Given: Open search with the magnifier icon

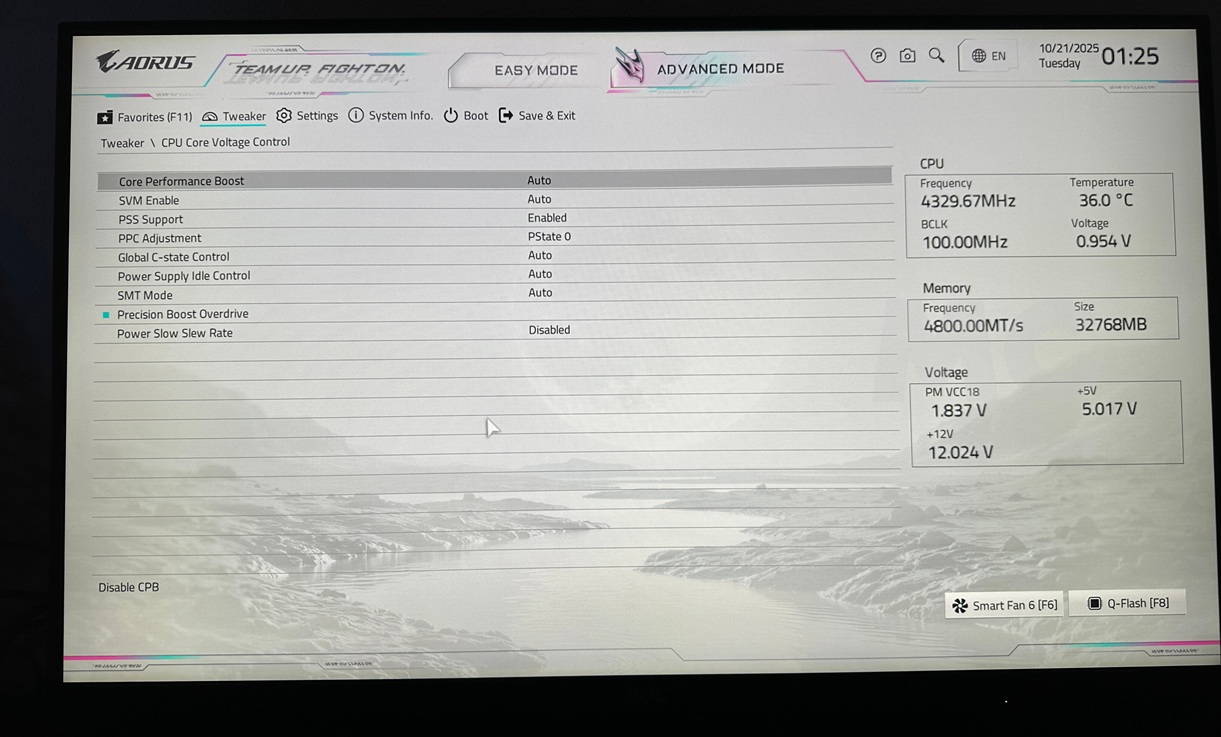Looking at the screenshot, I should click(936, 56).
